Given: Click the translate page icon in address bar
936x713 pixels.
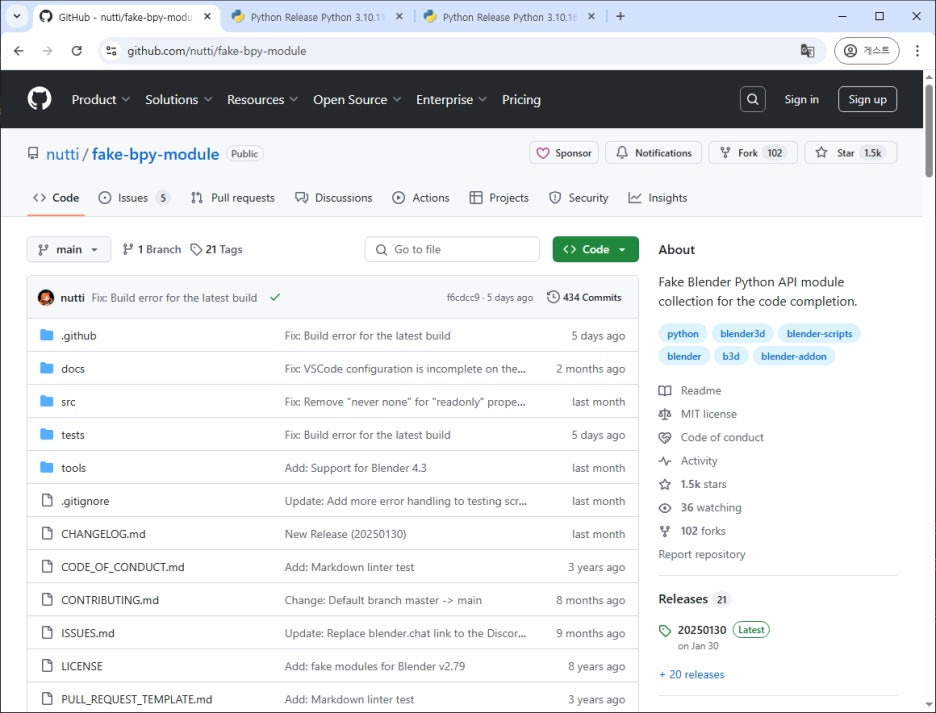Looking at the screenshot, I should (x=807, y=51).
